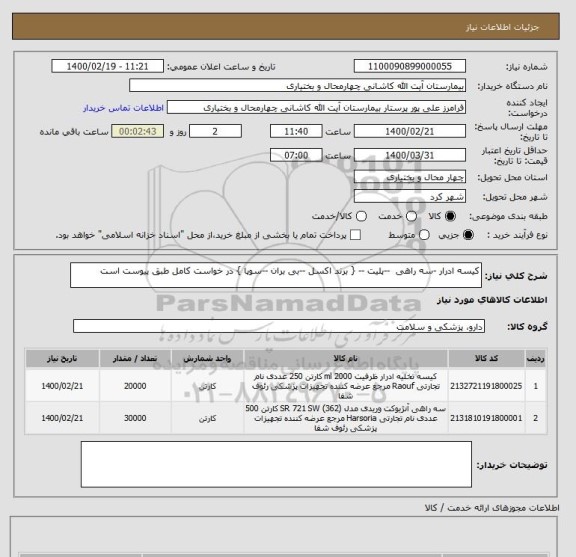Click the واحد شمارش column header
This screenshot has width=576, height=557.
tap(207, 359)
